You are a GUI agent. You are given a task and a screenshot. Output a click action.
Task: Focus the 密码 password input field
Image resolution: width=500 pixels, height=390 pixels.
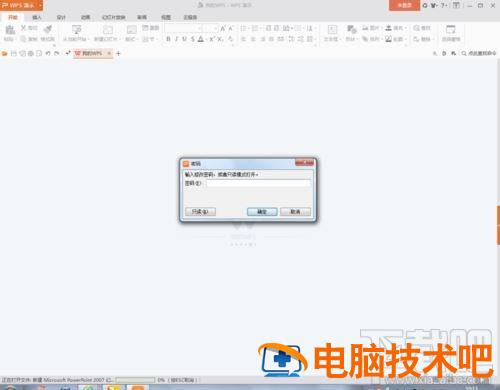click(x=258, y=183)
